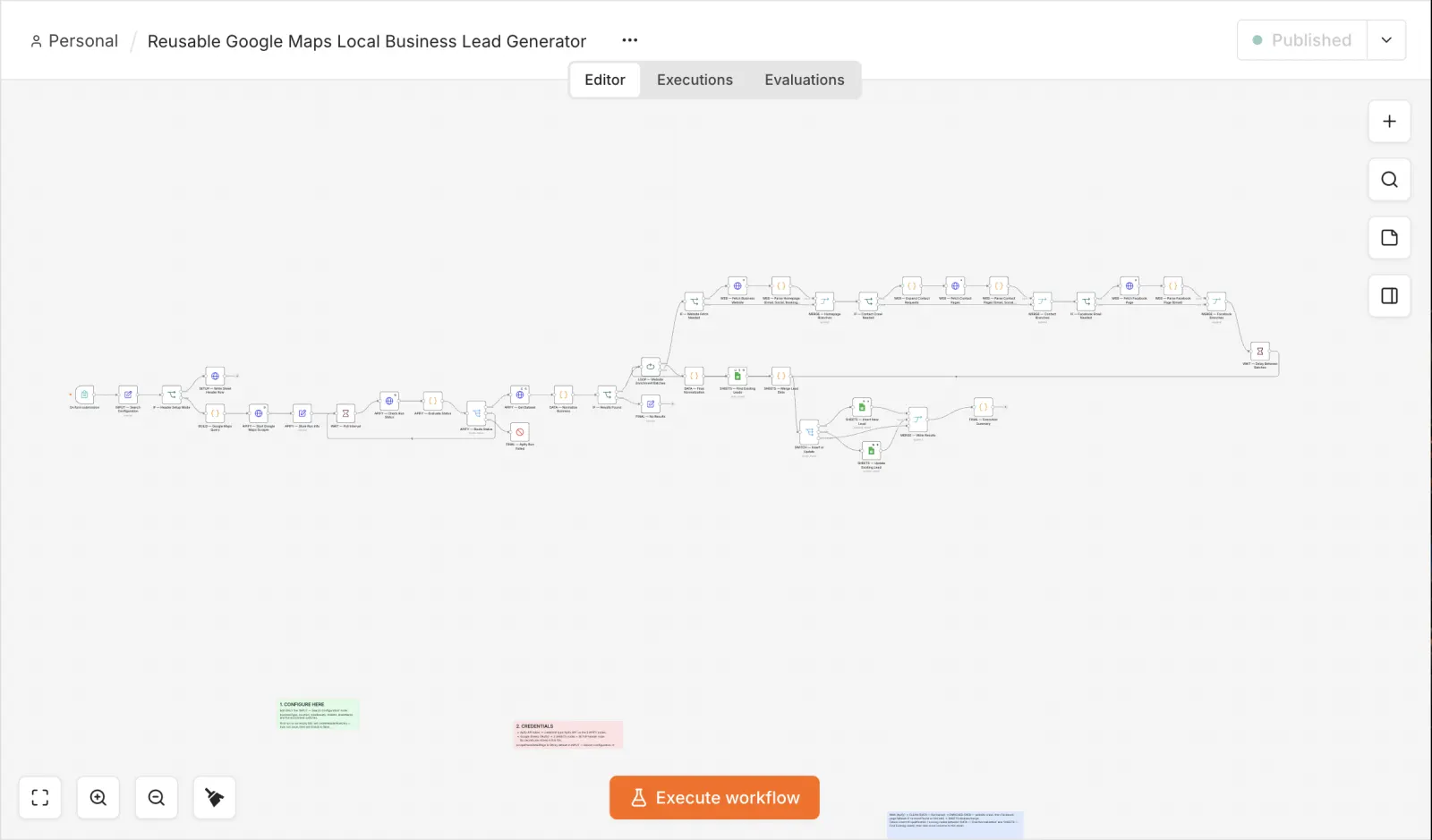Expand the chevron beside Published
Image resolution: width=1432 pixels, height=840 pixels.
(x=1386, y=40)
